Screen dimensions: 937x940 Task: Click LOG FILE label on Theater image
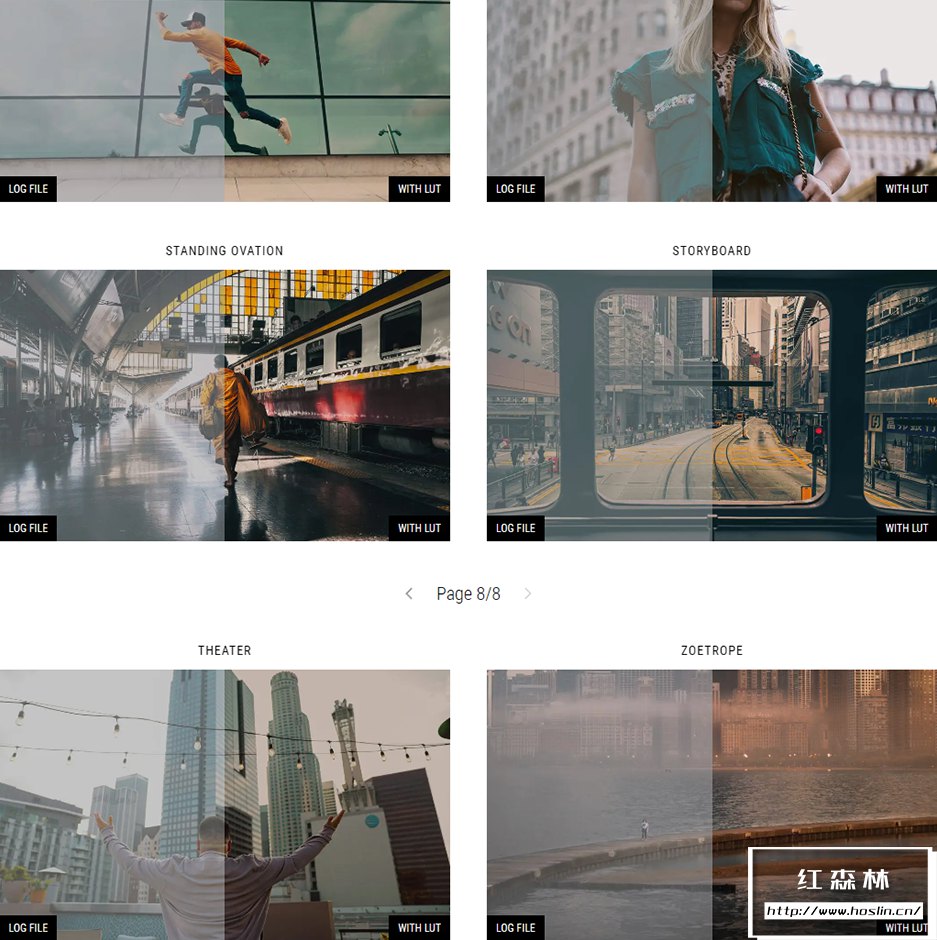pyautogui.click(x=28, y=927)
